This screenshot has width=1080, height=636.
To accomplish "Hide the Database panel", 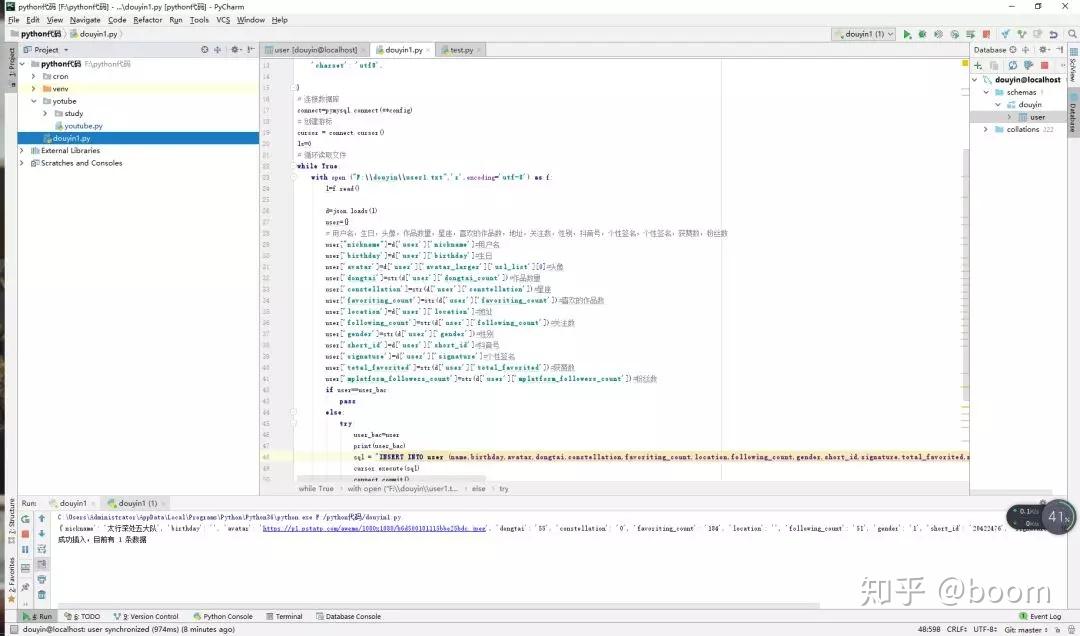I will (1060, 50).
